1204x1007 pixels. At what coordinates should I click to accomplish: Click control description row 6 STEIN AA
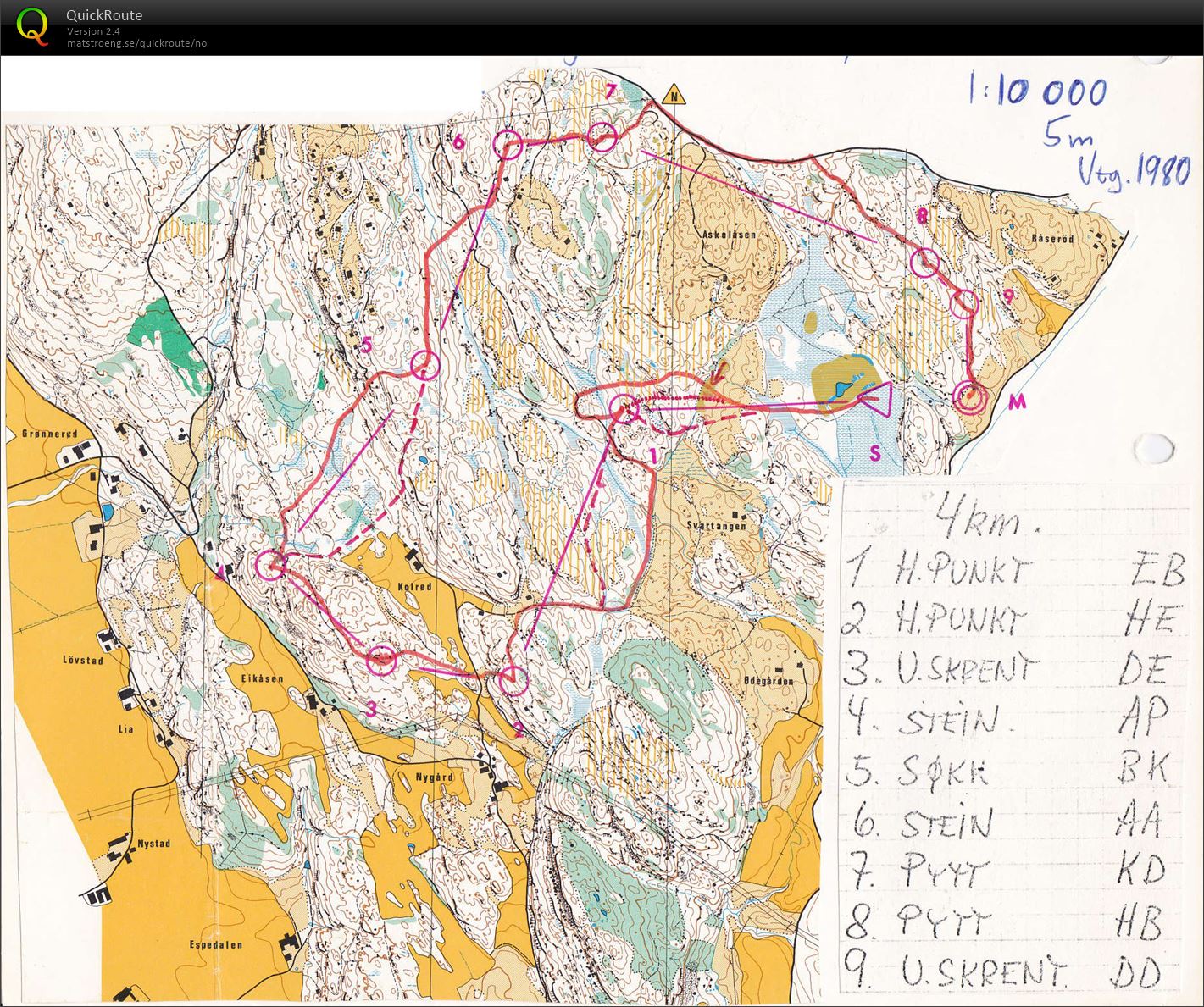coord(1007,822)
